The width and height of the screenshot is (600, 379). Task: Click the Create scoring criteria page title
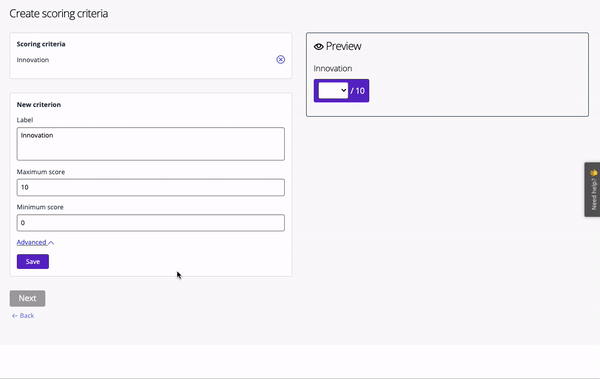point(59,13)
